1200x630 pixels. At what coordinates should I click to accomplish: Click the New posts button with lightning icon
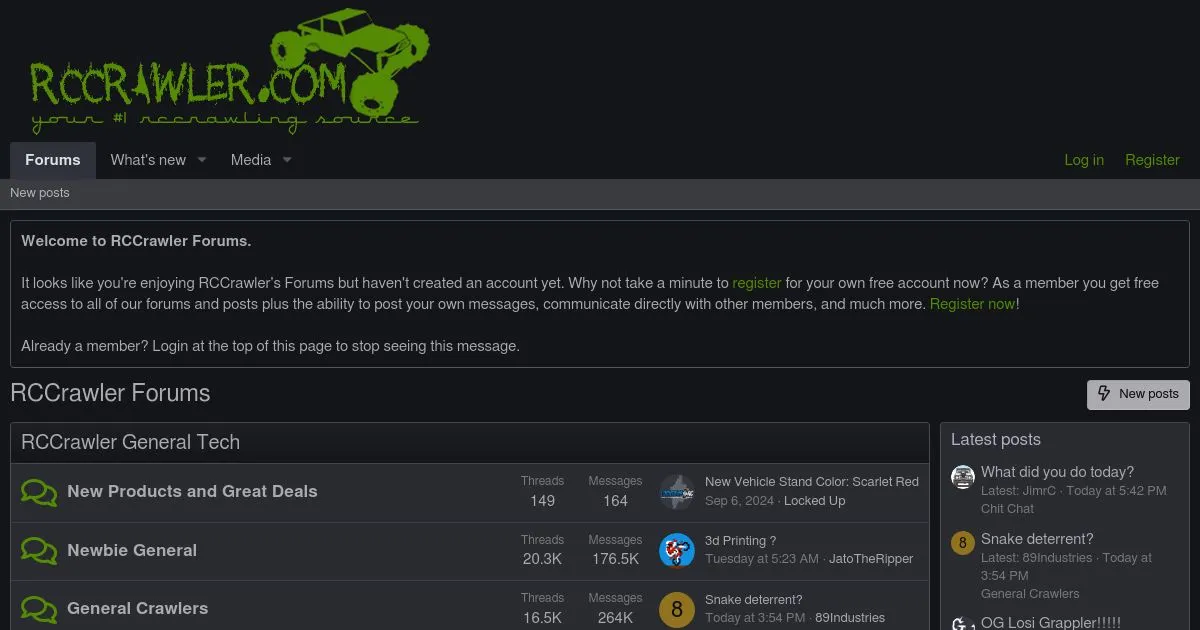[1138, 394]
